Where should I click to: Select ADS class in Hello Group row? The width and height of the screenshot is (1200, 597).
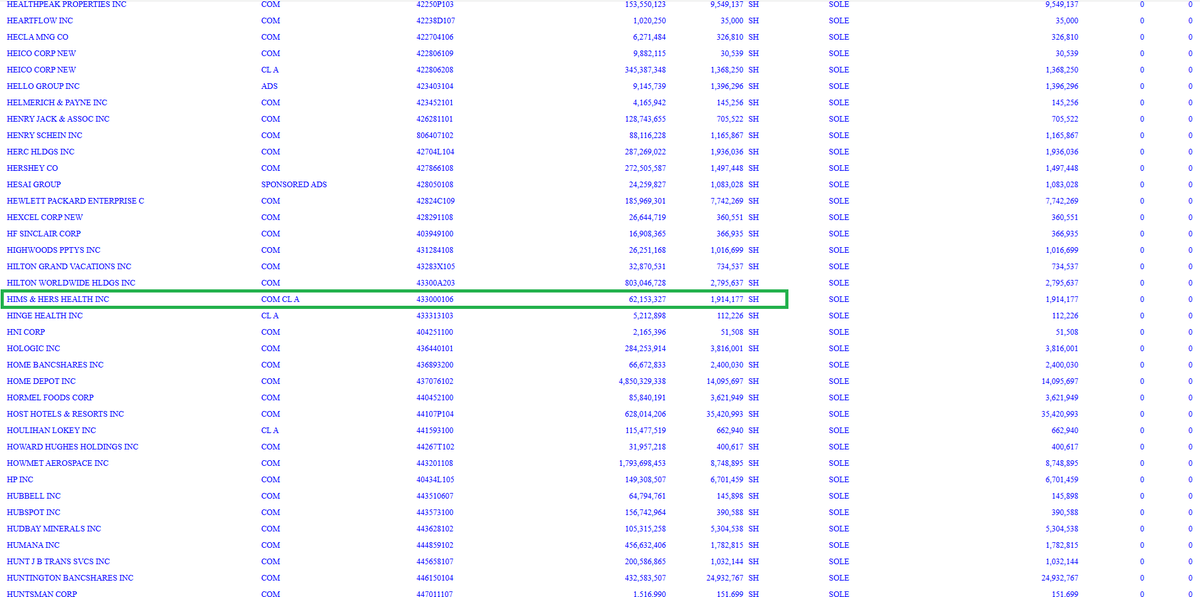(x=269, y=86)
